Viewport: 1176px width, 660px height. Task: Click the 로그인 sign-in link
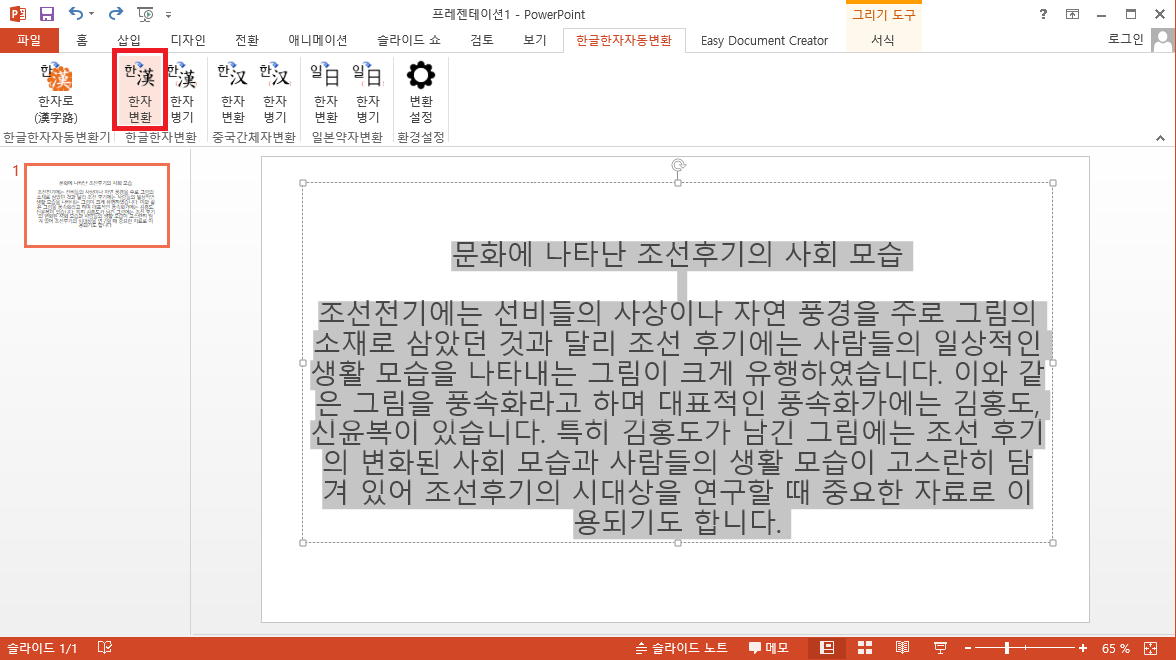[1125, 39]
